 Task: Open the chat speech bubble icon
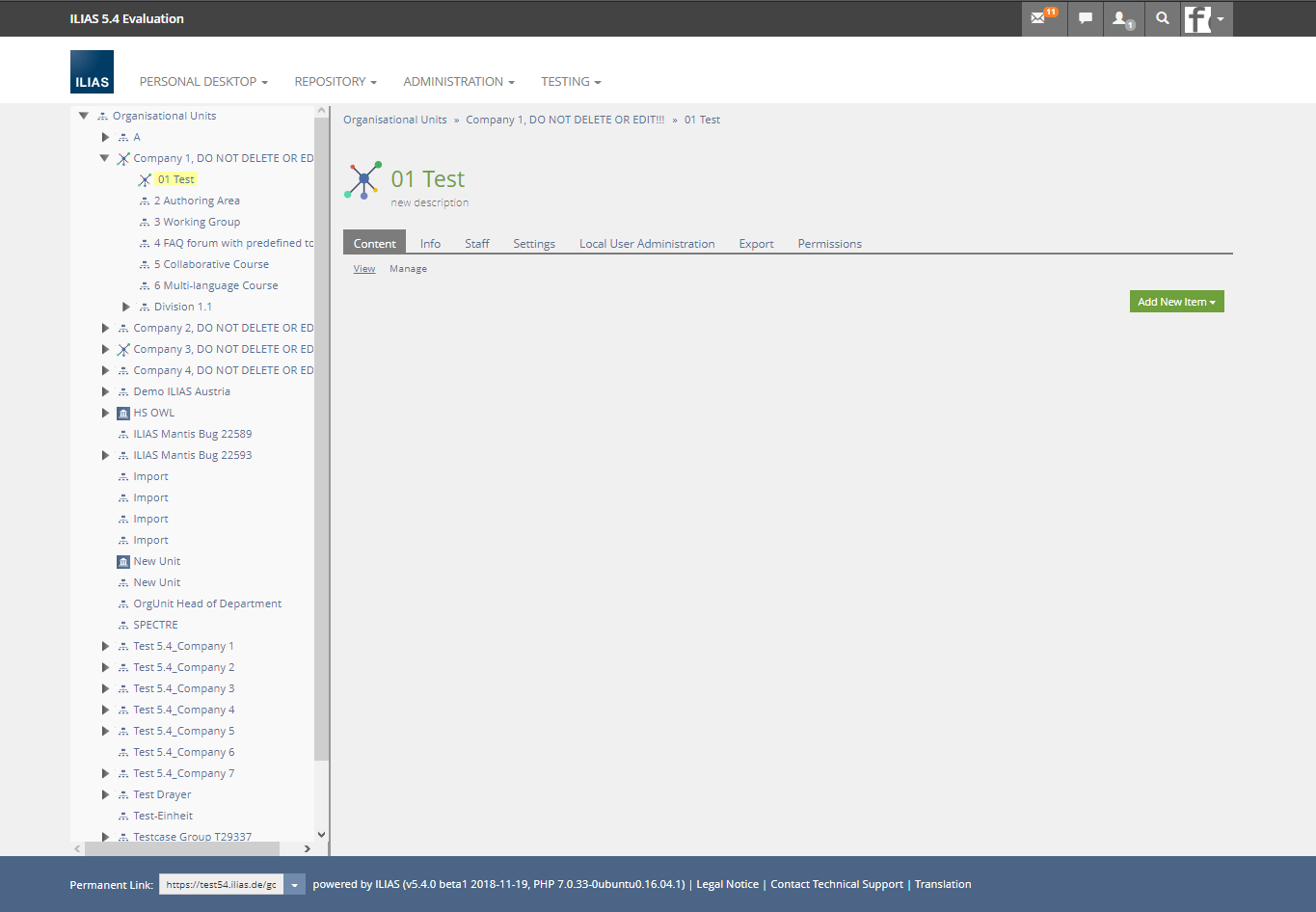coord(1086,18)
